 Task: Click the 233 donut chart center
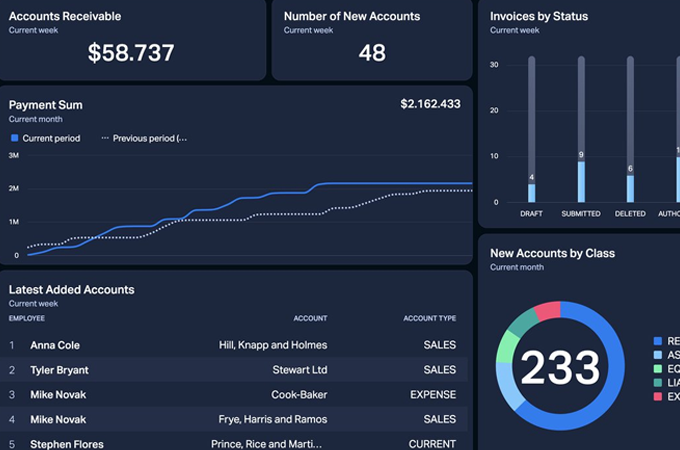559,369
